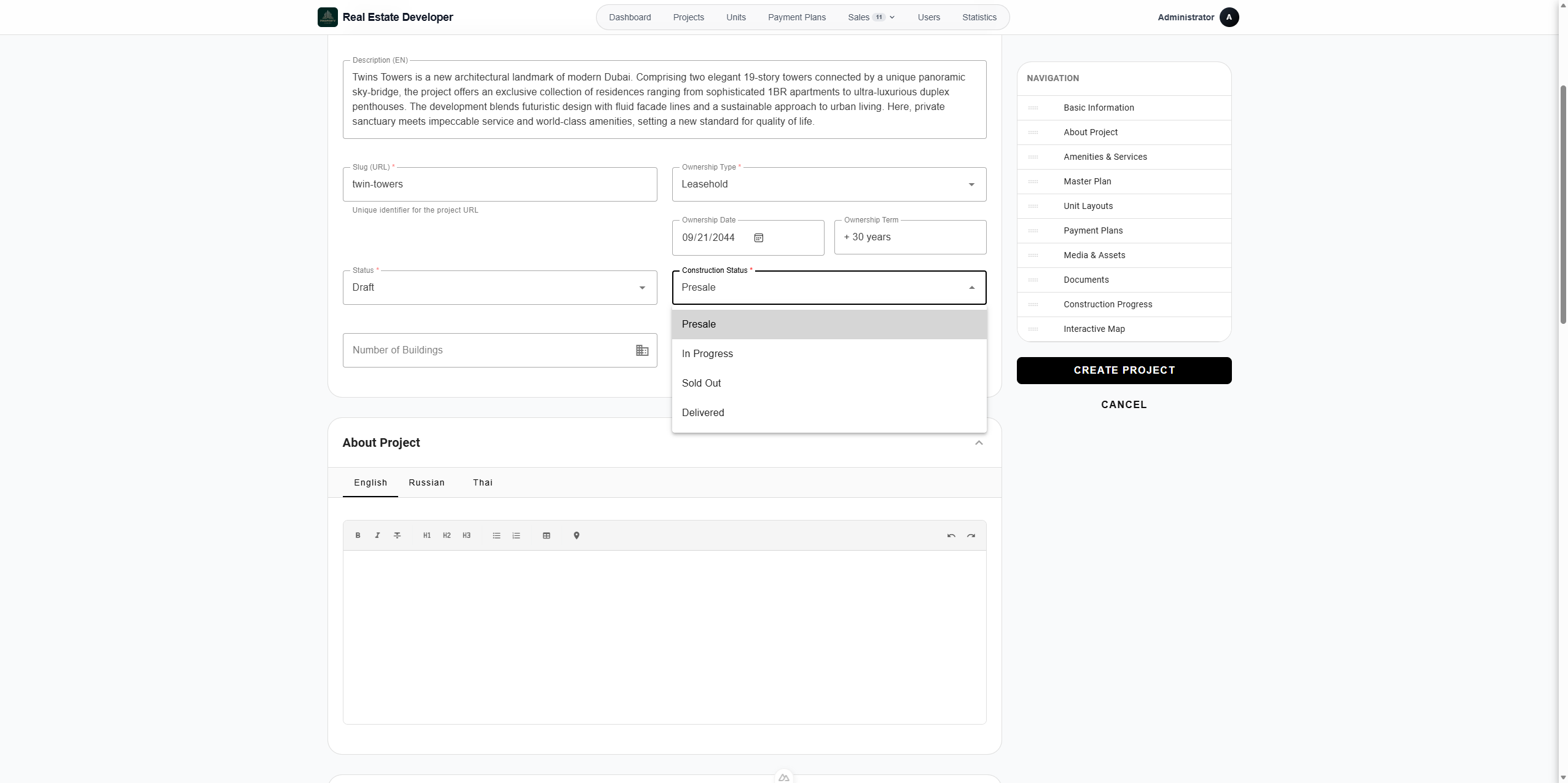Click the Create Project button
The image size is (1568, 783).
click(x=1124, y=371)
